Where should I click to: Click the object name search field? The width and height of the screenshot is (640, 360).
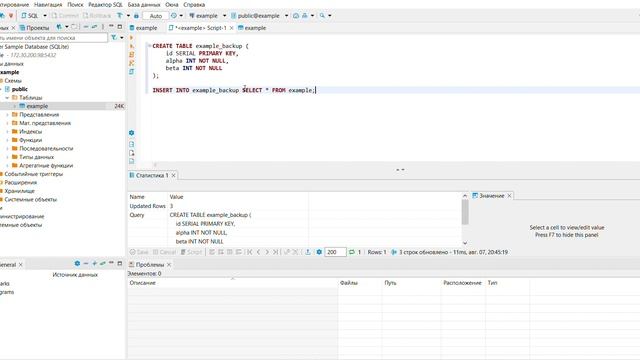(53, 38)
